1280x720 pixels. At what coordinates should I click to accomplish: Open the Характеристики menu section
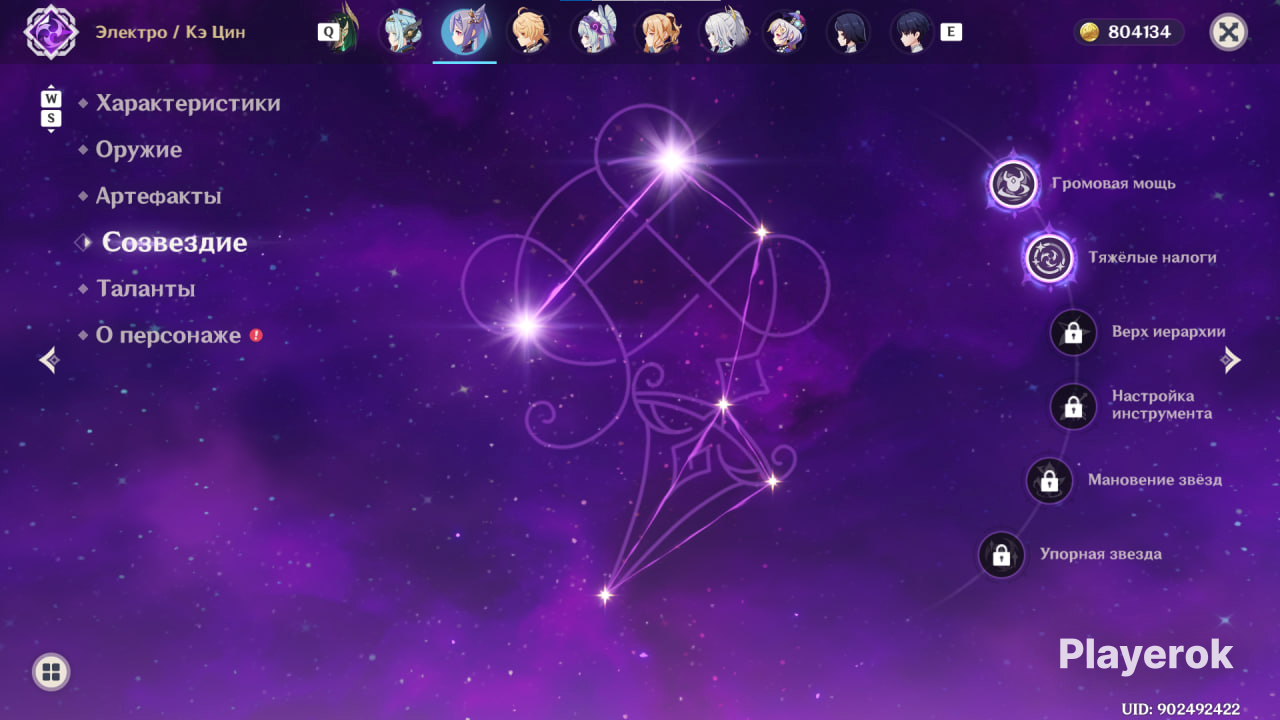click(188, 103)
